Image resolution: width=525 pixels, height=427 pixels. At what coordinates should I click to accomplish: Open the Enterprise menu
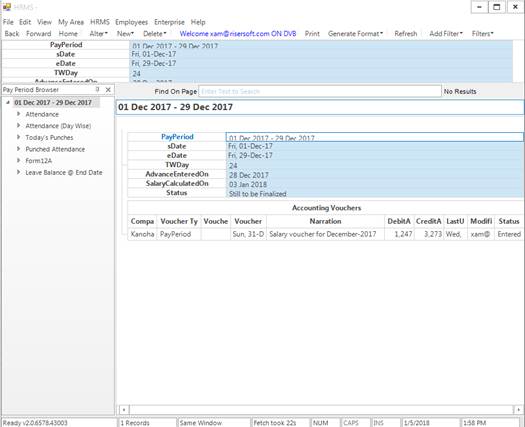169,22
